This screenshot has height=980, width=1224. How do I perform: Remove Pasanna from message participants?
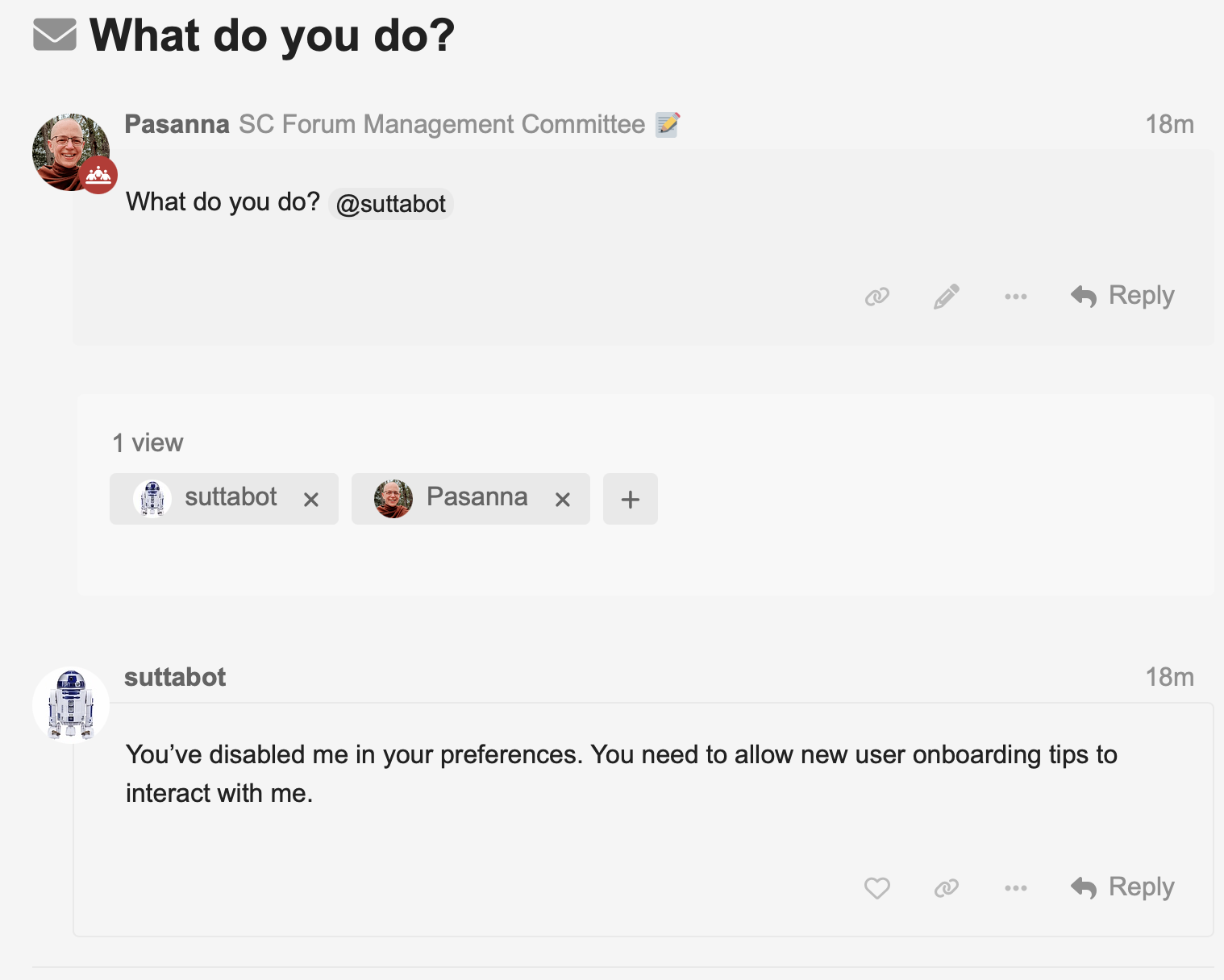563,500
